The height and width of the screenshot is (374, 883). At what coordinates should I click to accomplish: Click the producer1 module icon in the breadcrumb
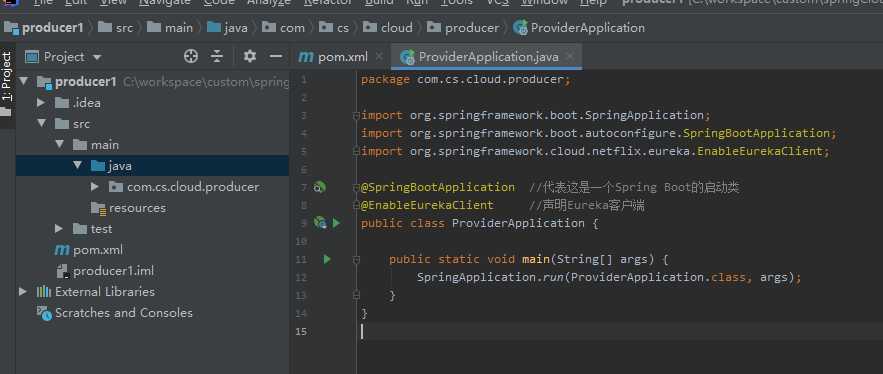12,28
